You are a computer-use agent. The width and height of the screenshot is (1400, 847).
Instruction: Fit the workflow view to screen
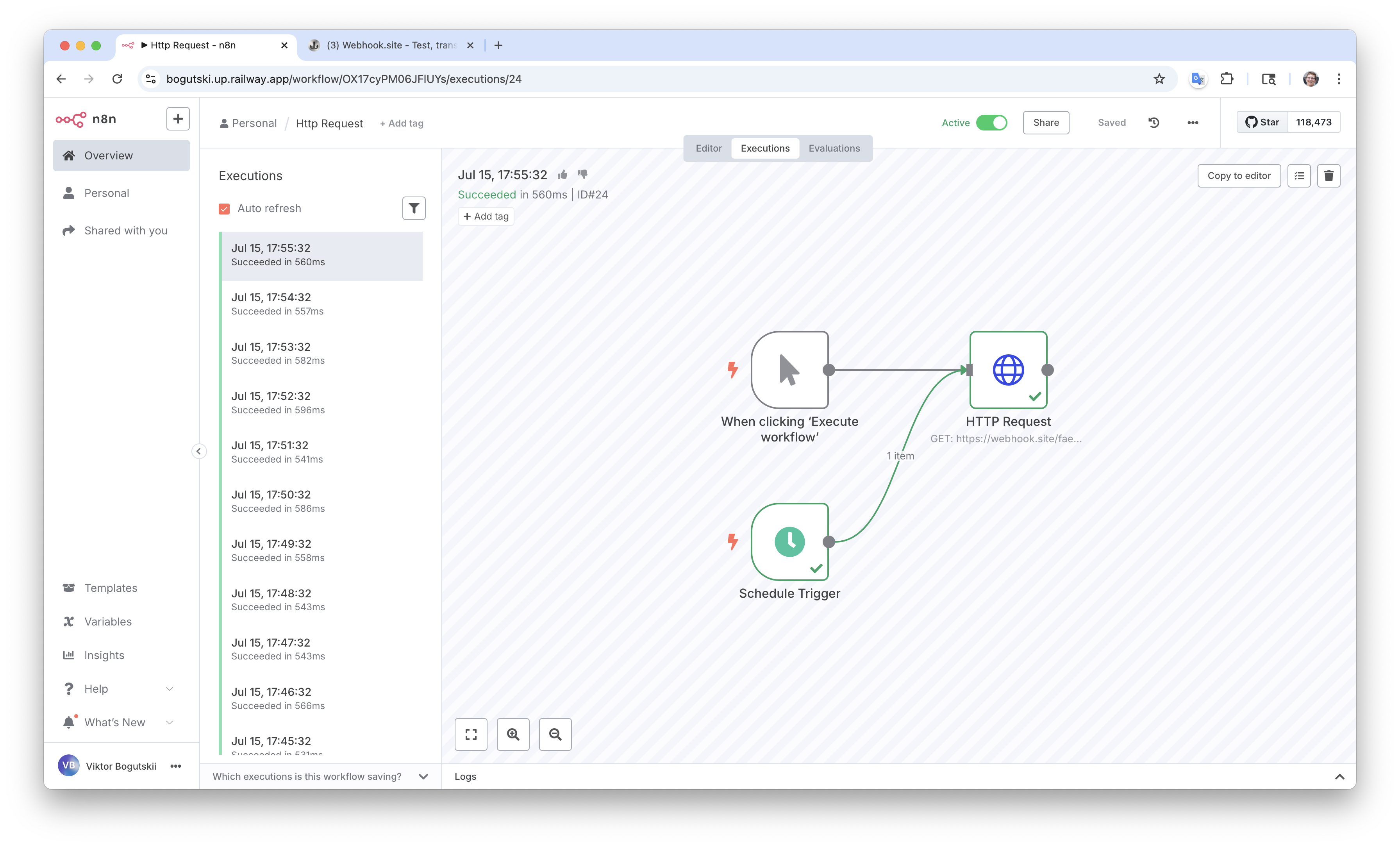(471, 734)
